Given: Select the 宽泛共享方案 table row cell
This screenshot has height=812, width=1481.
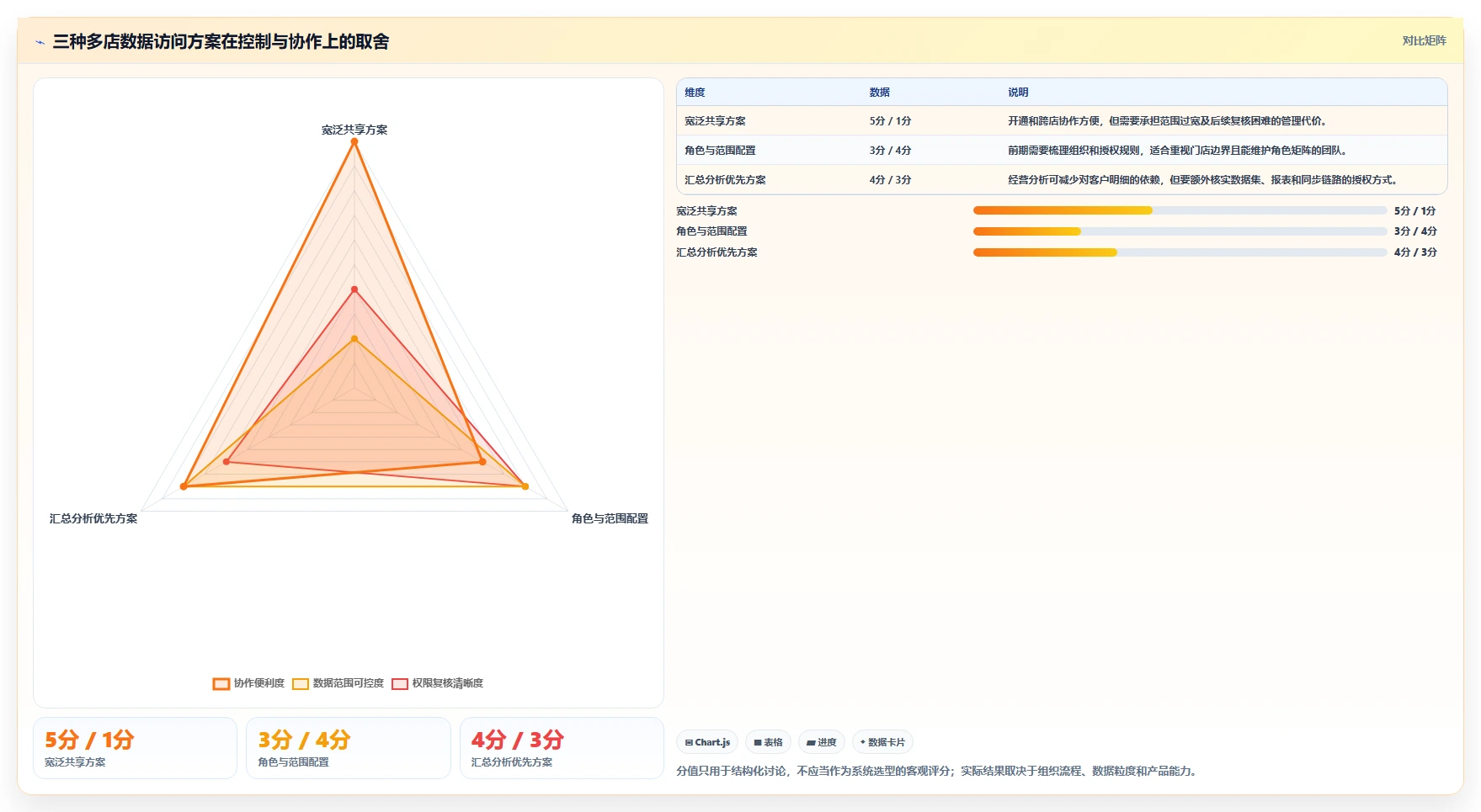Looking at the screenshot, I should (715, 121).
